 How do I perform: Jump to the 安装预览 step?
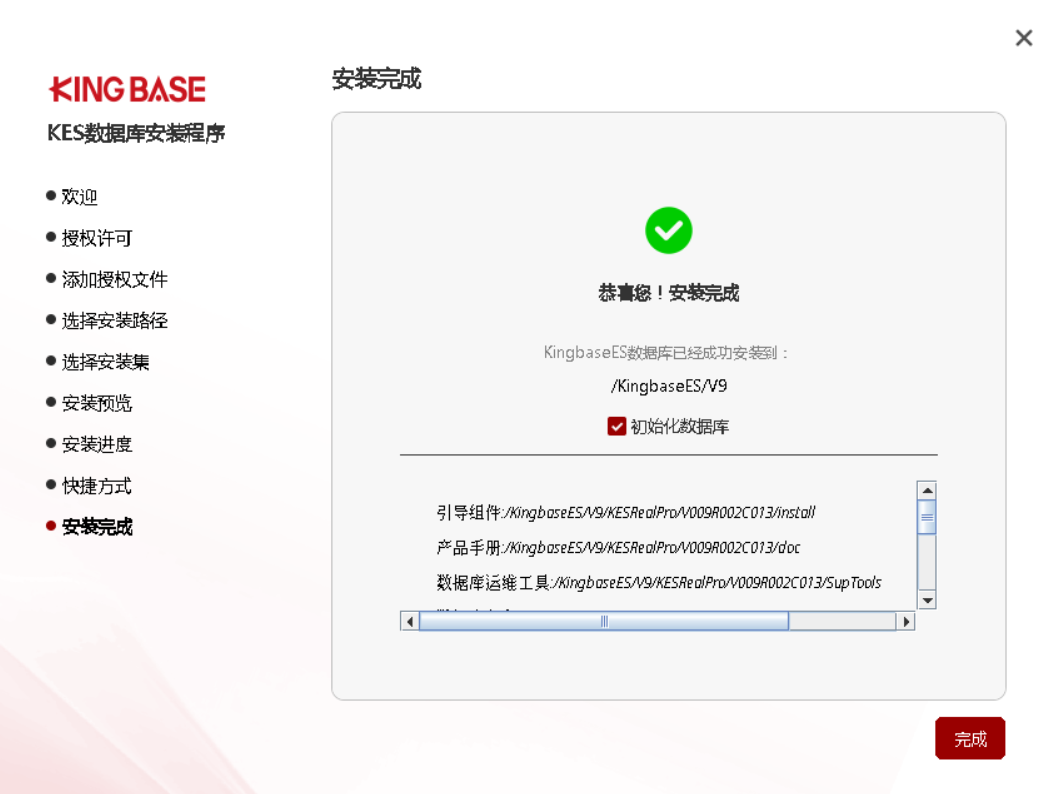click(96, 403)
